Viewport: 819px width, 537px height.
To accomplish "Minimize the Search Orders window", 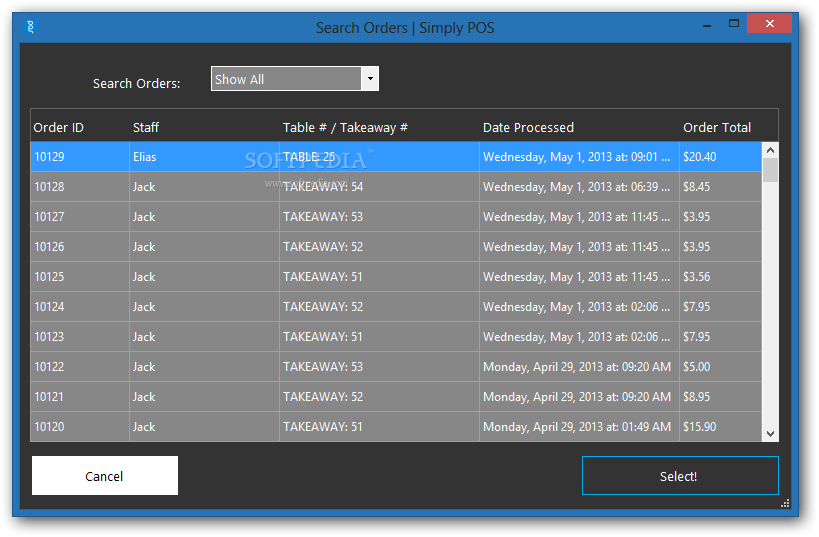I will tap(707, 24).
